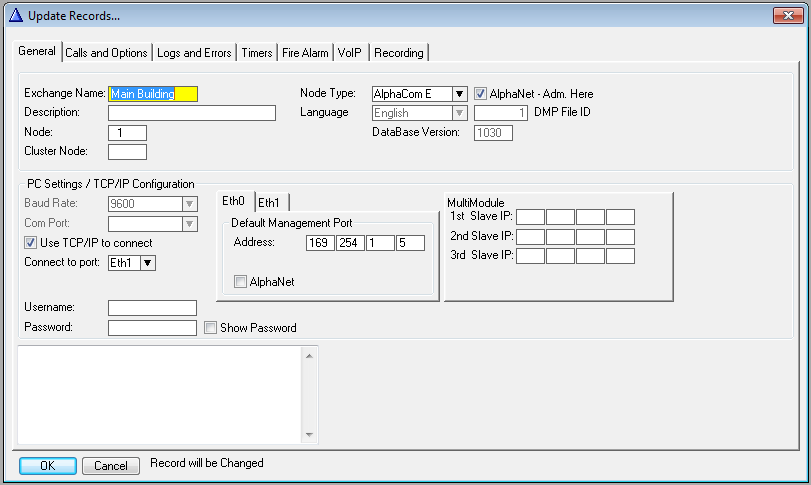Enable the AlphaNet - Adm. Here checkbox
This screenshot has height=485, width=811.
coord(481,94)
